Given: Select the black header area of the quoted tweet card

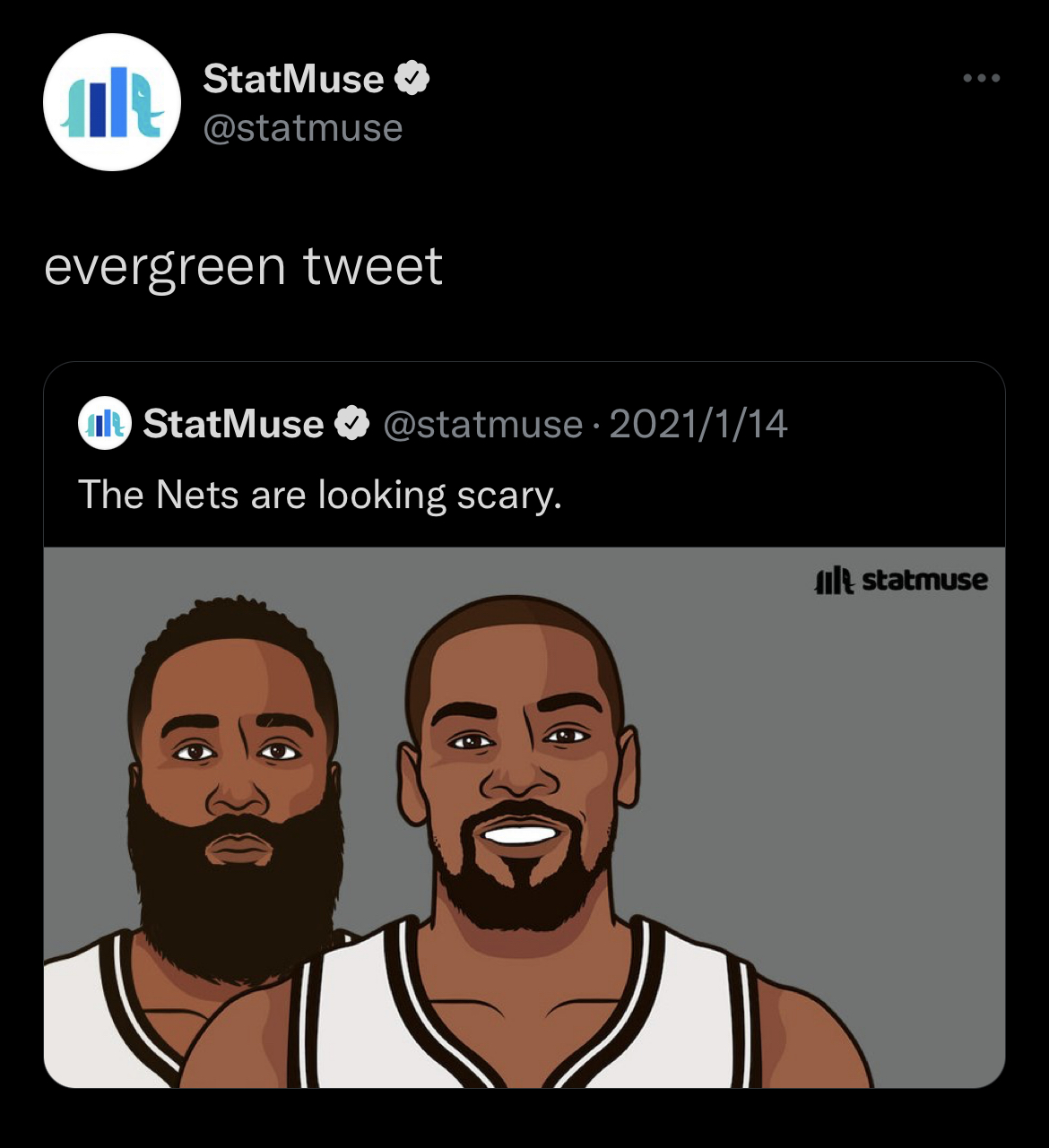Looking at the screenshot, I should [524, 454].
